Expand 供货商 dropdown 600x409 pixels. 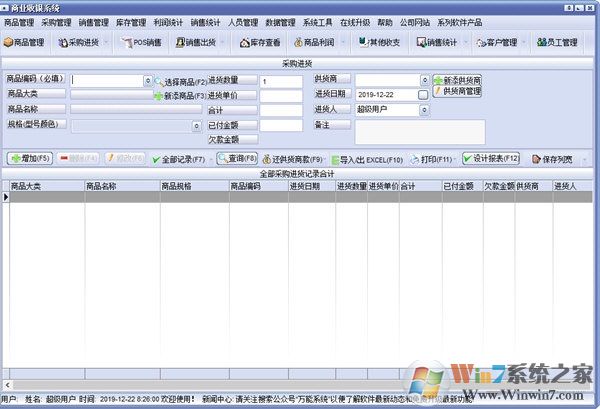pos(424,80)
